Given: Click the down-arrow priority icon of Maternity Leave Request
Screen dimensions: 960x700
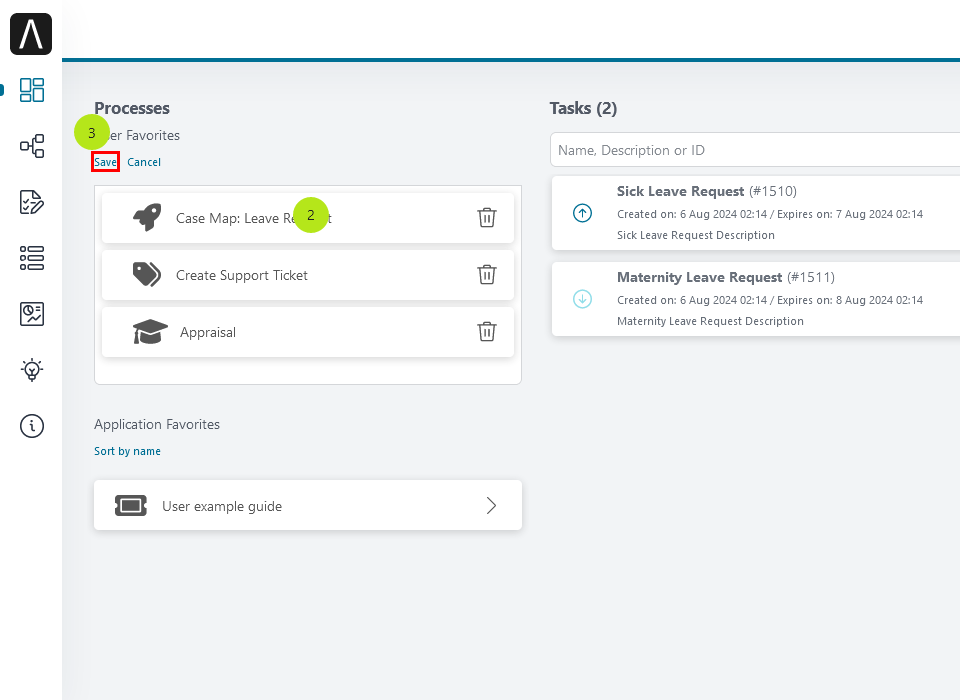Looking at the screenshot, I should coord(582,299).
